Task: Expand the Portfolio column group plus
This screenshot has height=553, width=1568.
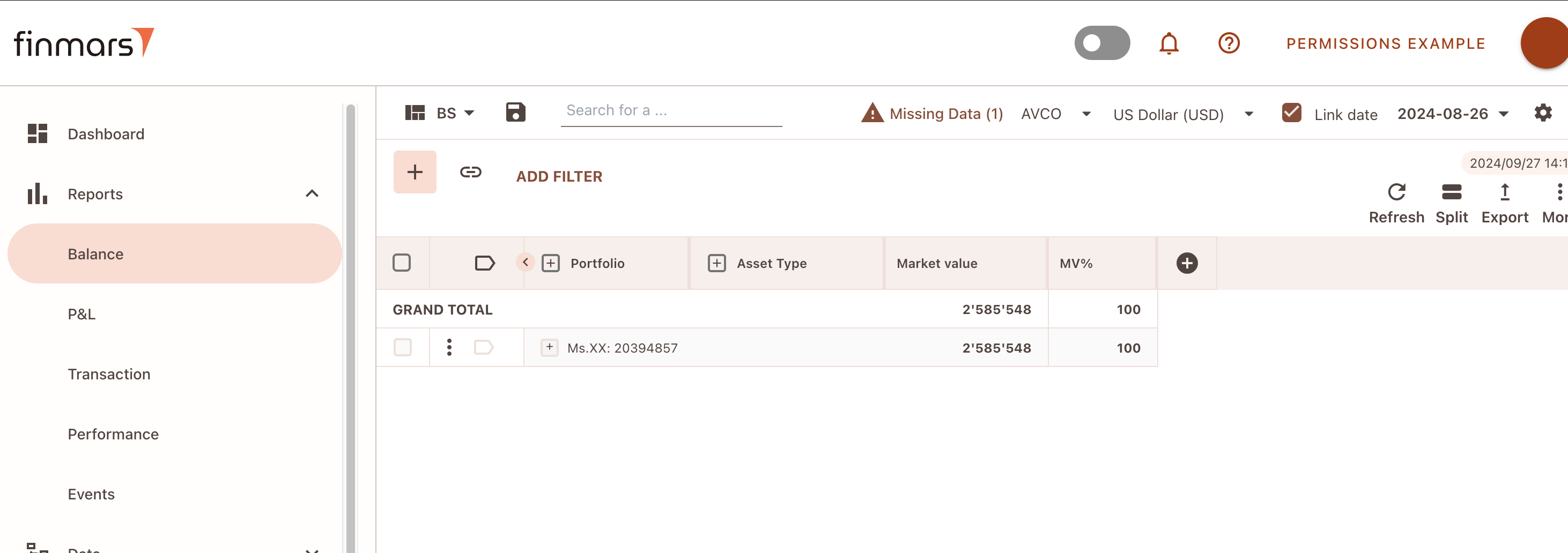Action: point(550,264)
